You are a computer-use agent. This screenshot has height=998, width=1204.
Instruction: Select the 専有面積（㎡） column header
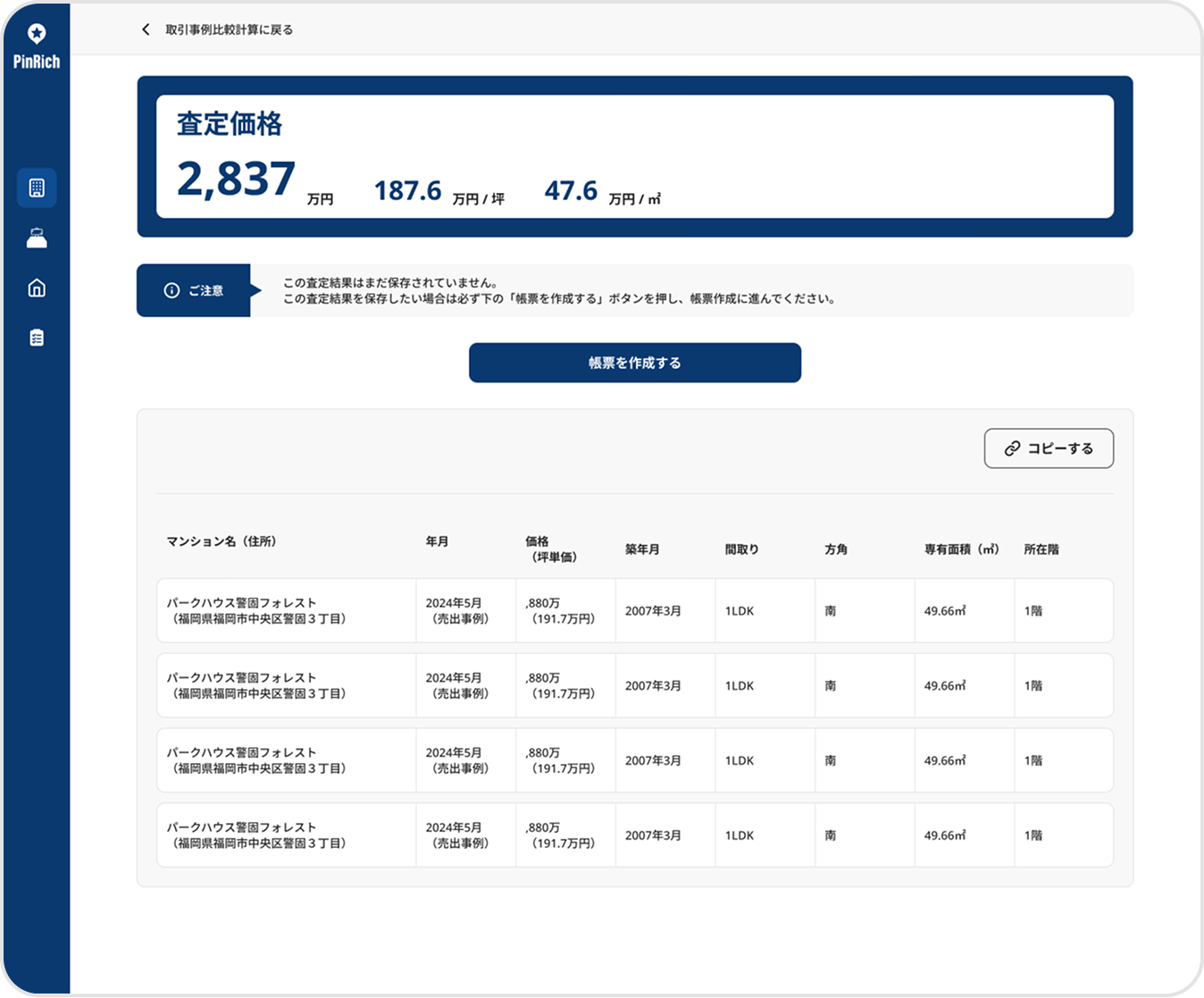point(961,549)
